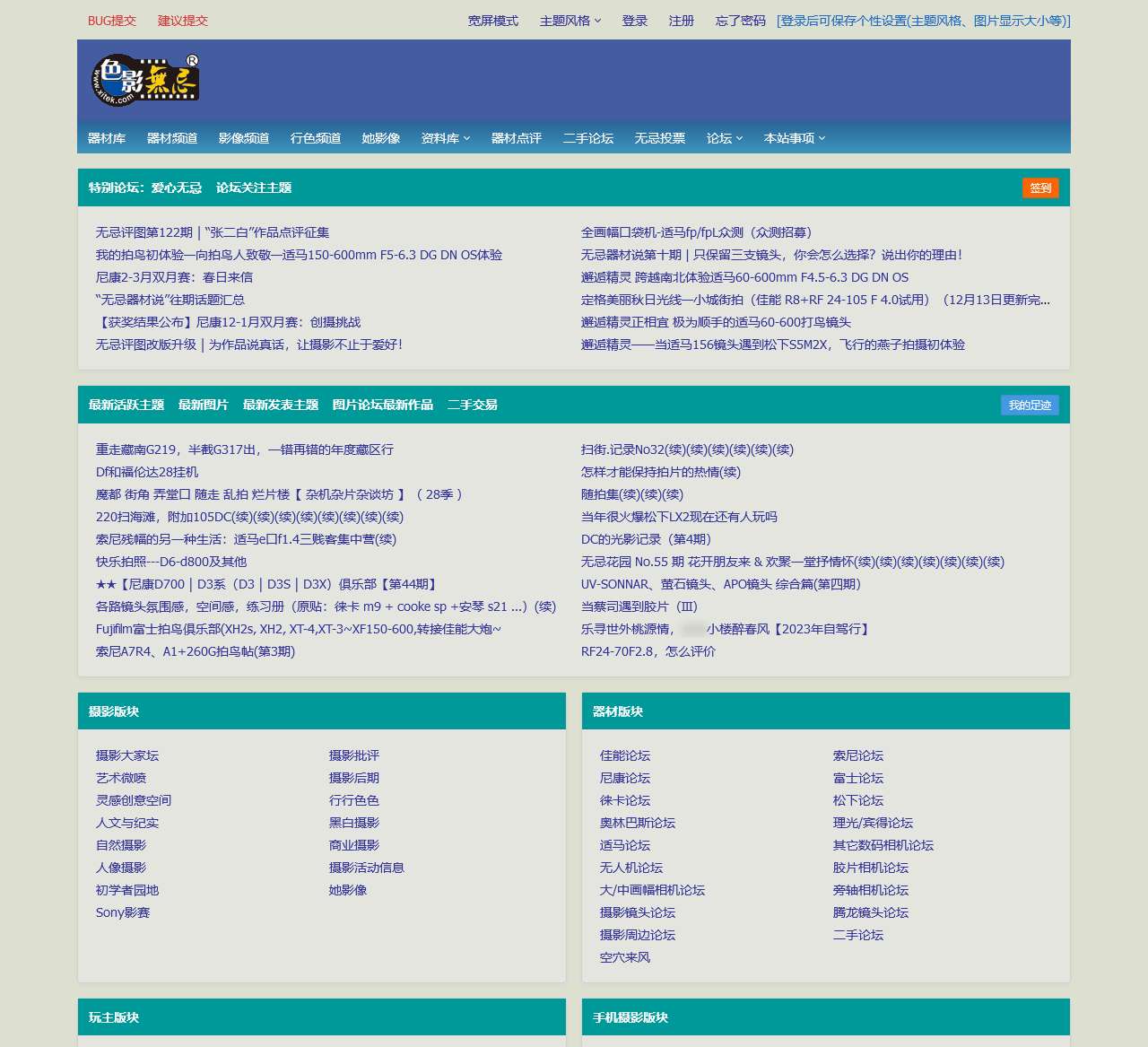Viewport: 1148px width, 1047px height.
Task: Click the blue 我的足迹 button
Action: coord(1030,405)
